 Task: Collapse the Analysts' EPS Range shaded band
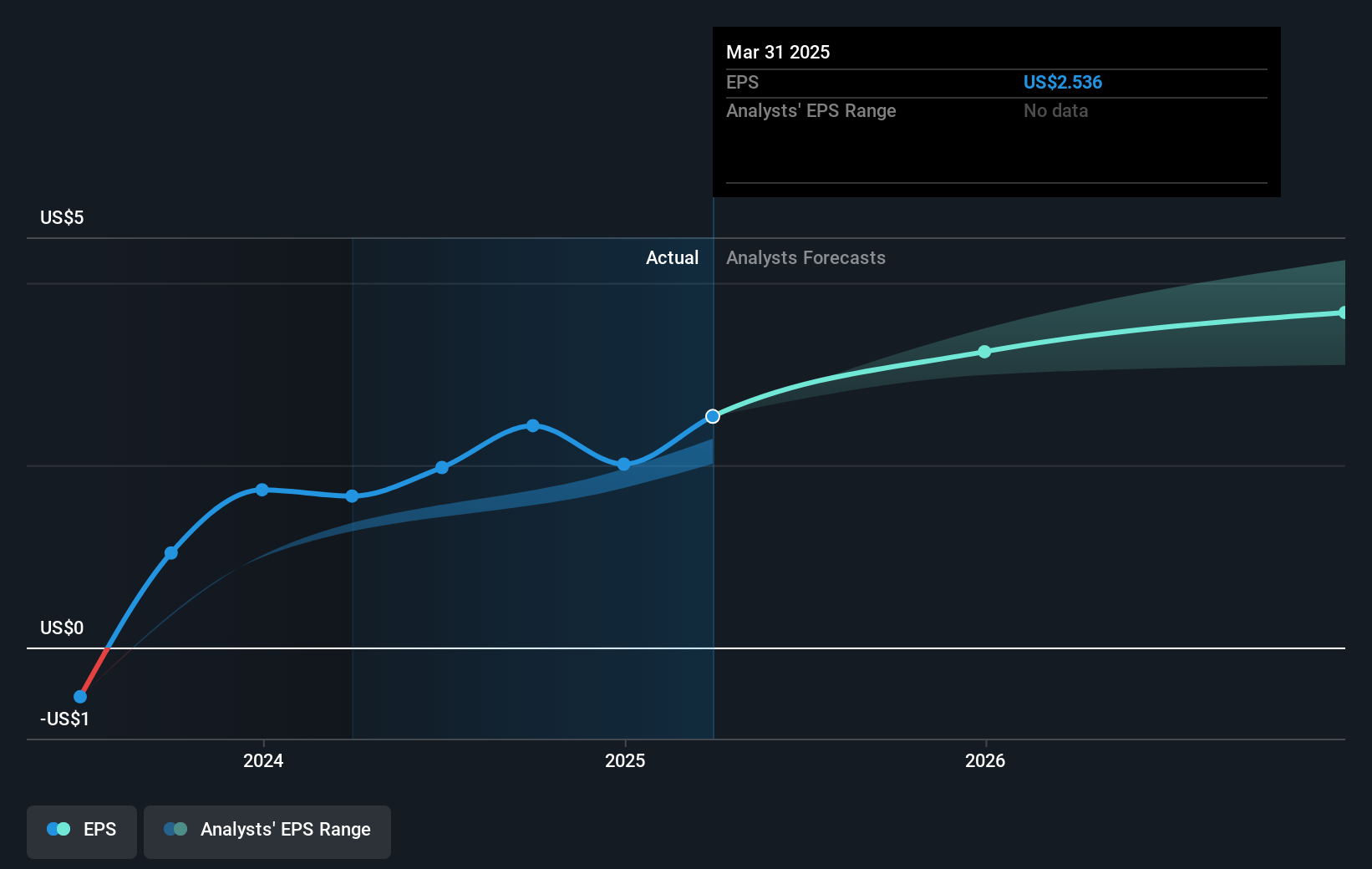175,829
